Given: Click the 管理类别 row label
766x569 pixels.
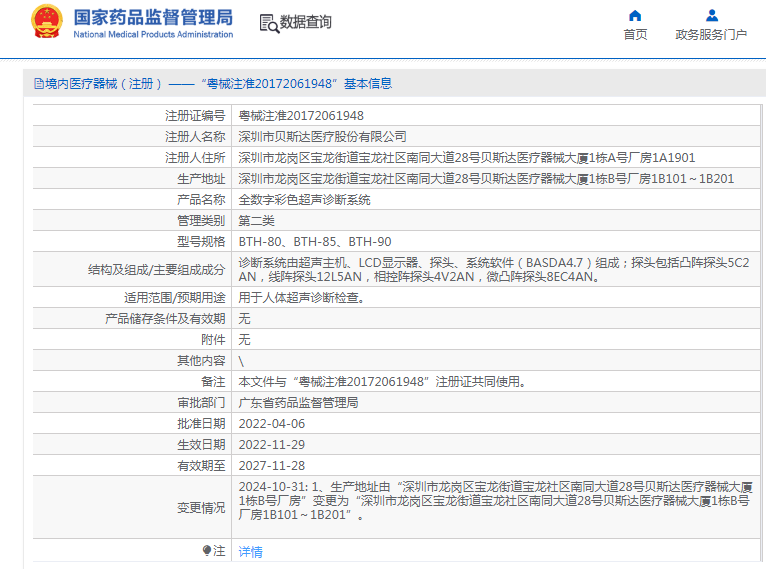Looking at the screenshot, I should point(201,221).
